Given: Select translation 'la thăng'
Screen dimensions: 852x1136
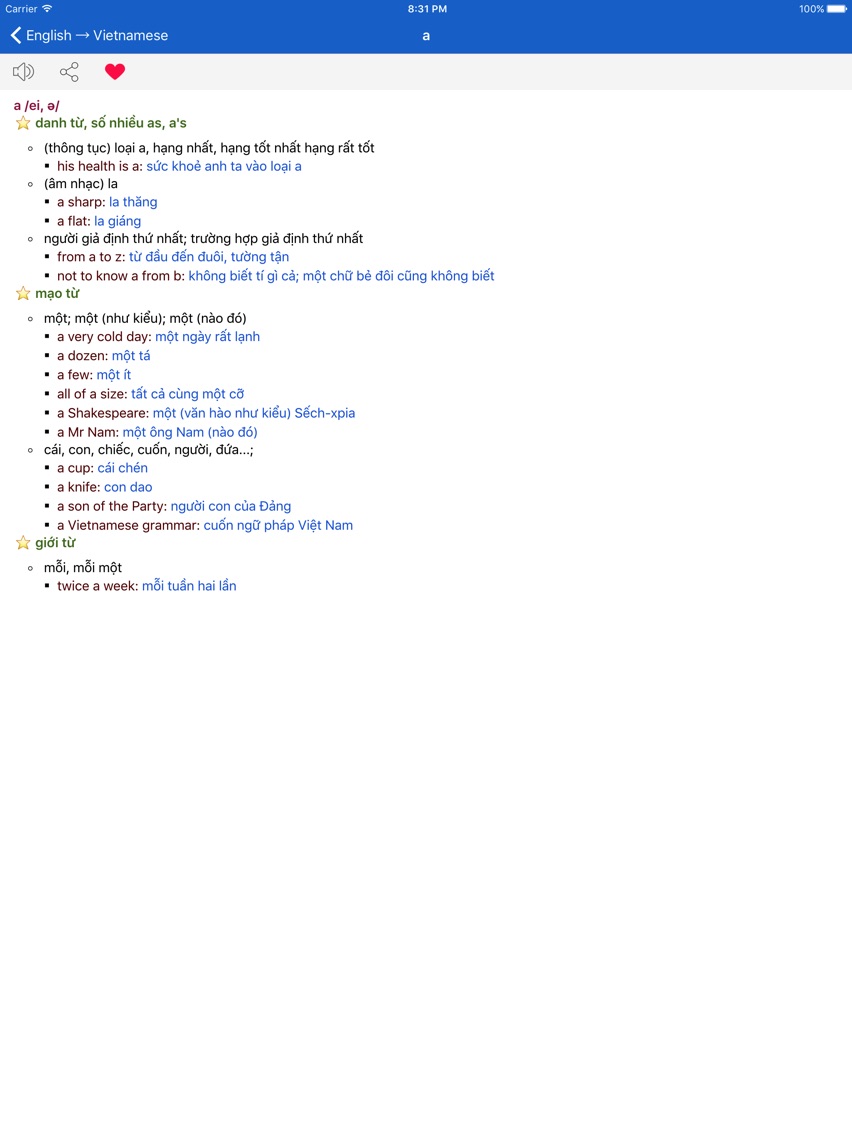Looking at the screenshot, I should [x=133, y=202].
